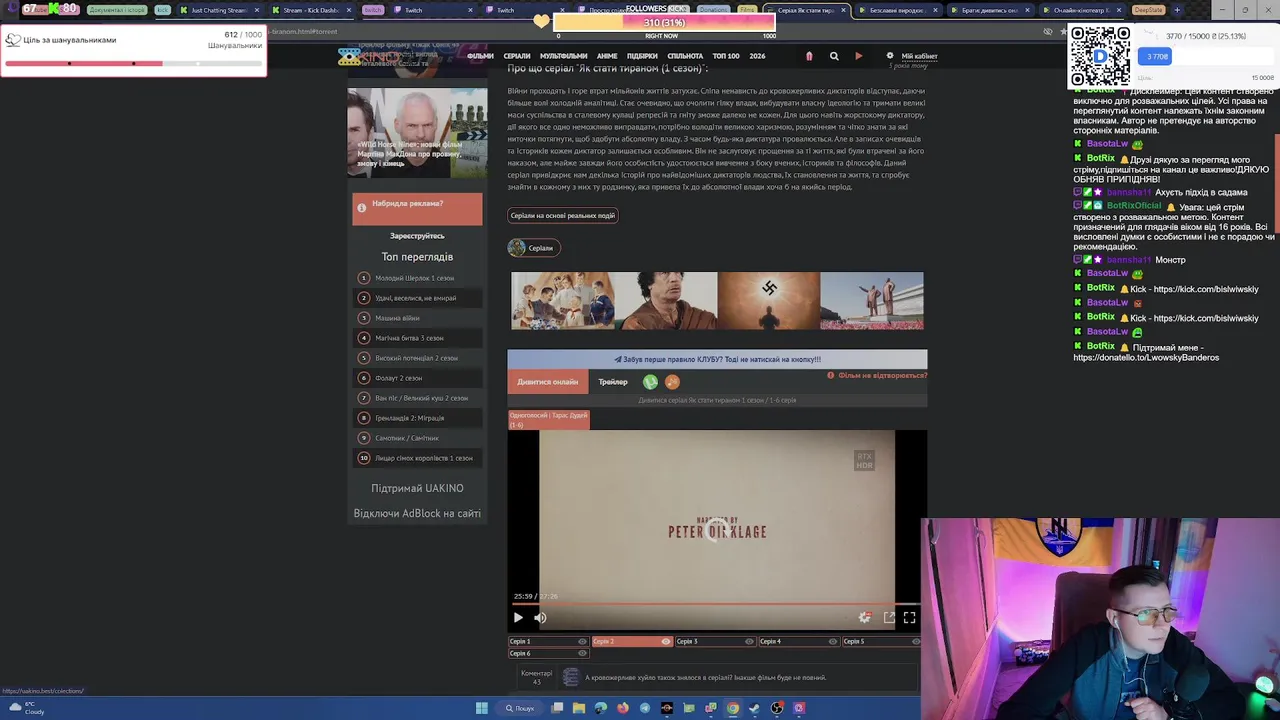Click the orange play icon in site header
Viewport: 1280px width, 720px height.
coord(858,56)
